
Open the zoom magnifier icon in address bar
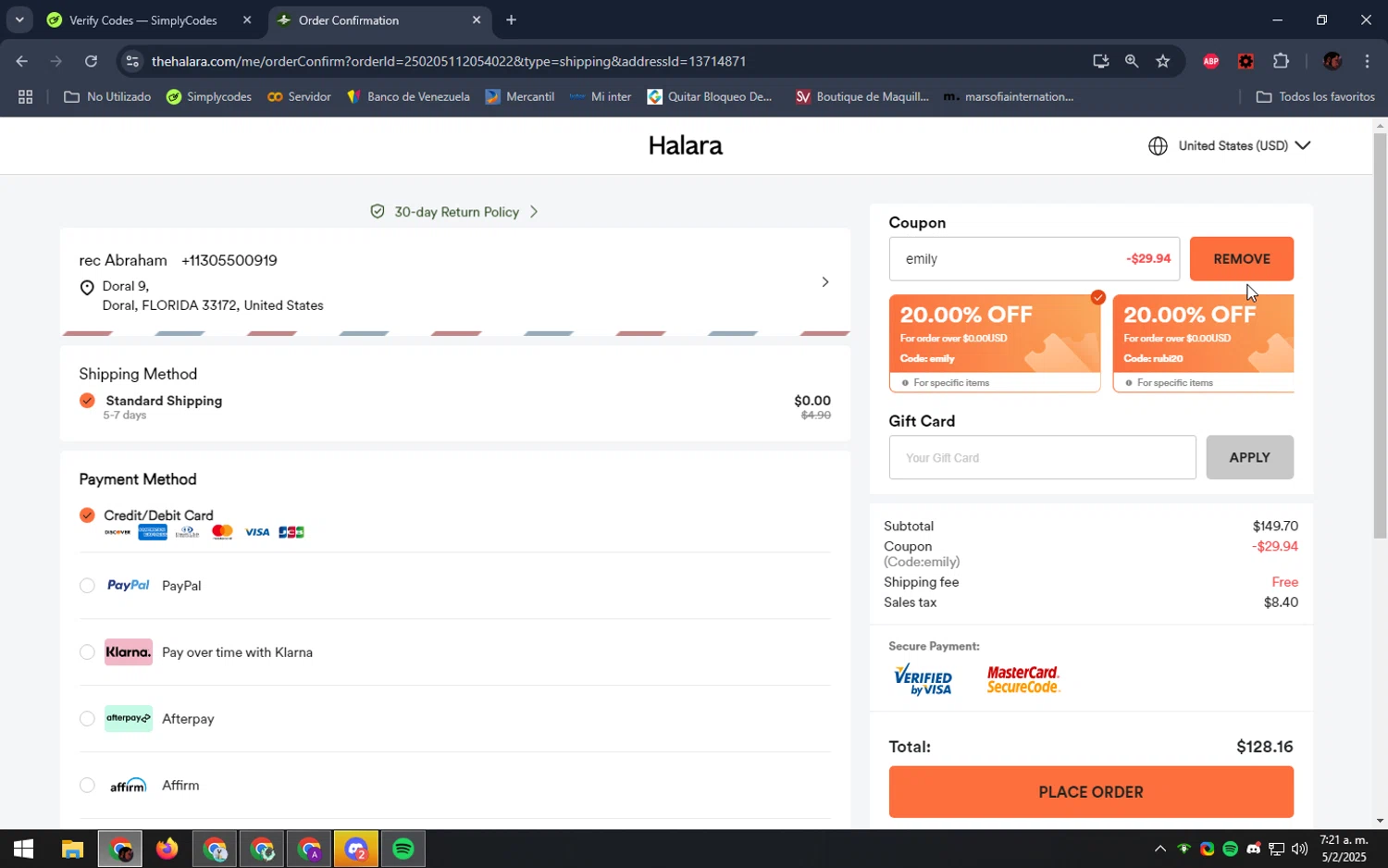1131,61
